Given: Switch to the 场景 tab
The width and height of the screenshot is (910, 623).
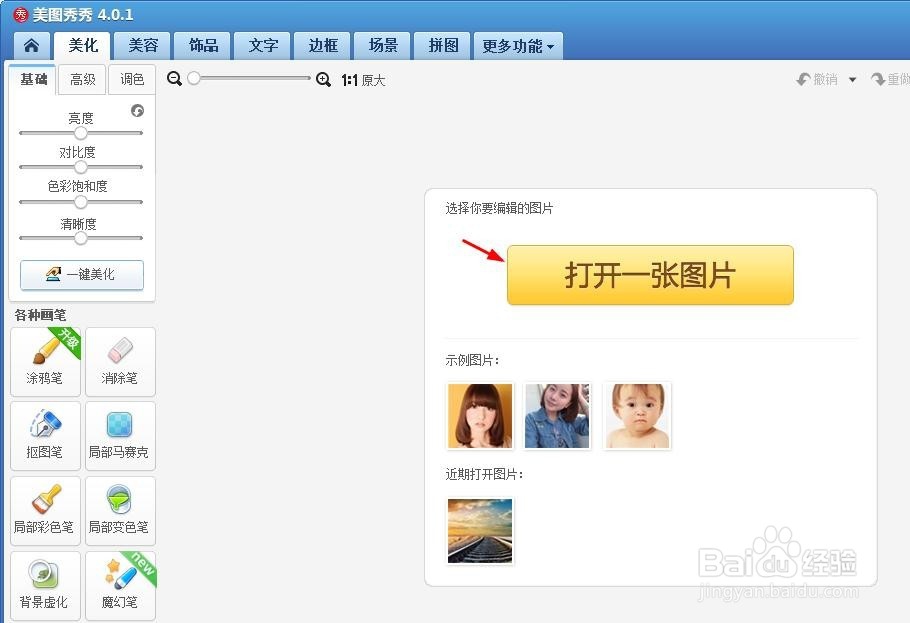Looking at the screenshot, I should pyautogui.click(x=383, y=46).
